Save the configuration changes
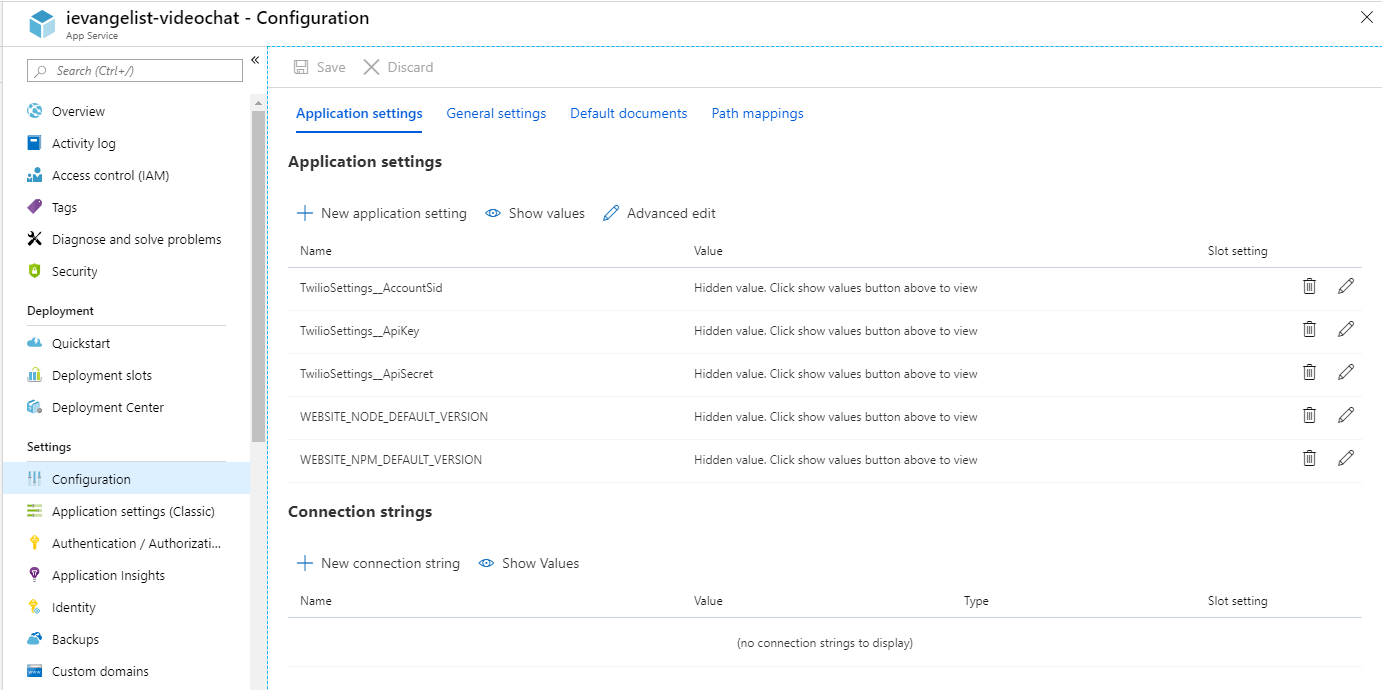The width and height of the screenshot is (1382, 690). 319,67
